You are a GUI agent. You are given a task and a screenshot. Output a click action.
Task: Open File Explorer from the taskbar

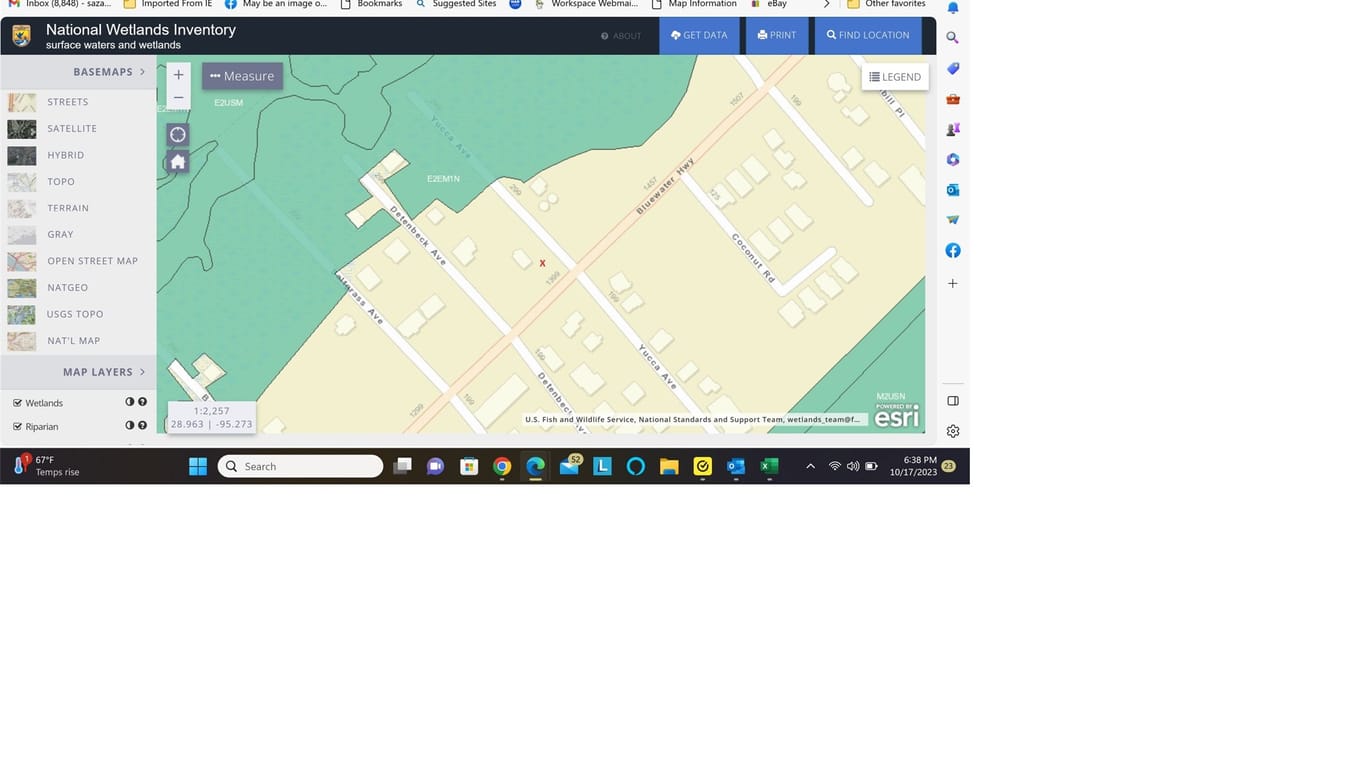click(669, 466)
